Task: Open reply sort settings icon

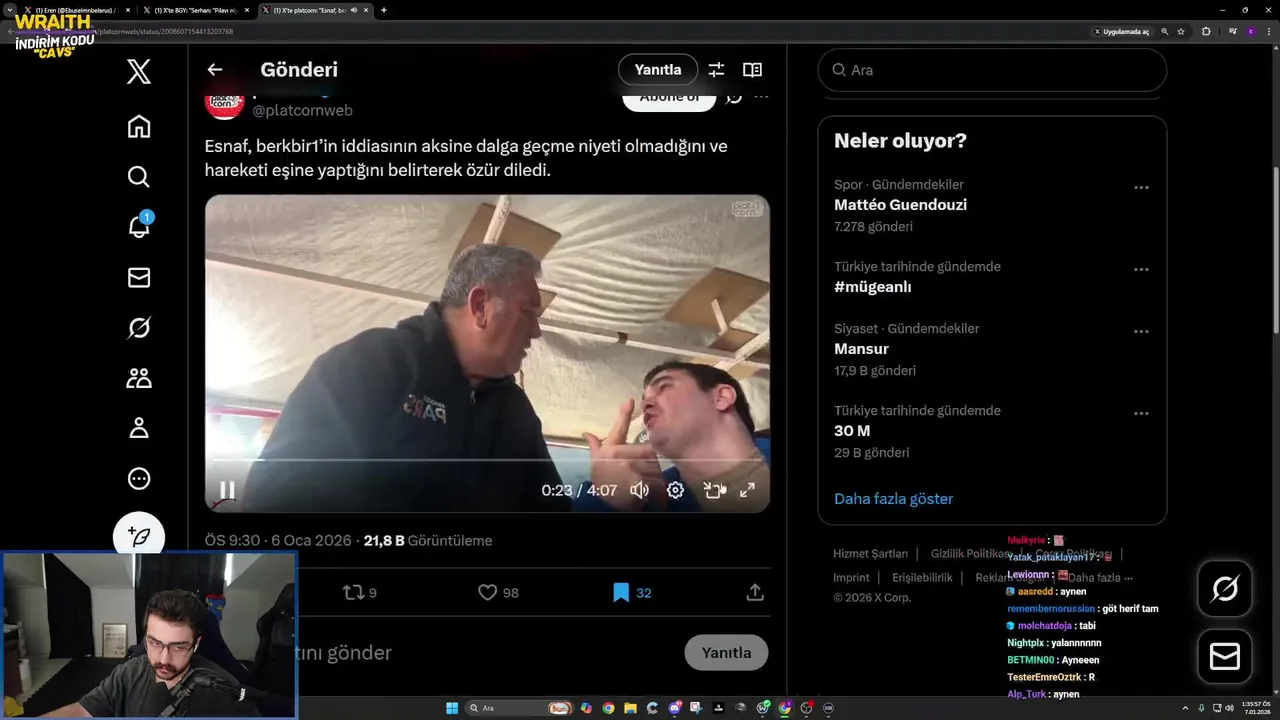Action: [x=716, y=70]
